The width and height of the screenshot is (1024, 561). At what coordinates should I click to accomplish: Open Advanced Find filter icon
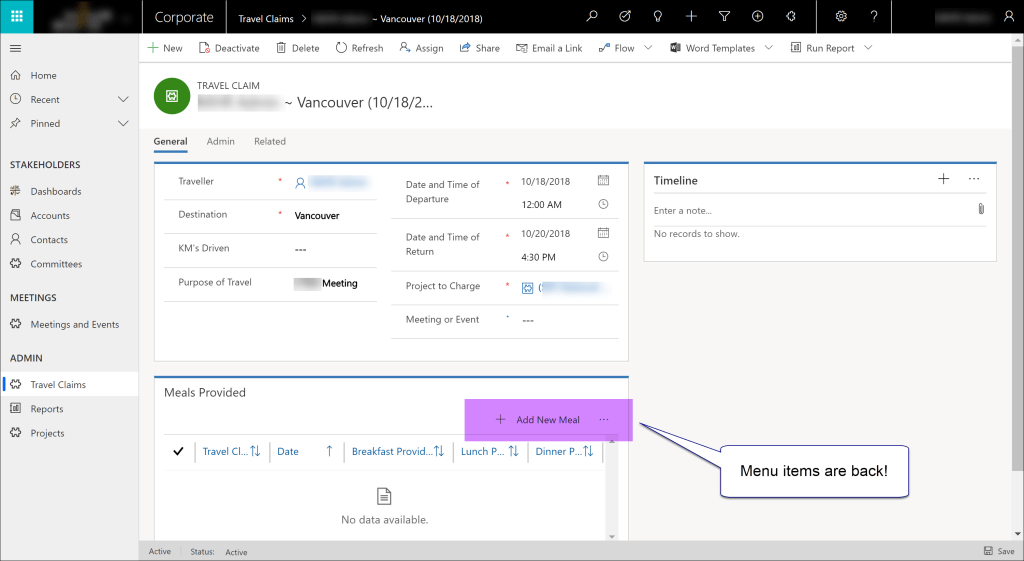(x=724, y=17)
